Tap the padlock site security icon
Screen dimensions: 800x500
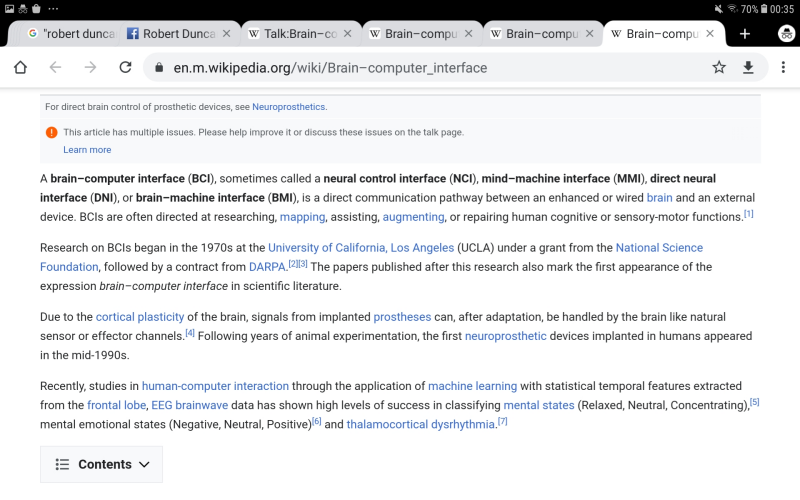(159, 67)
